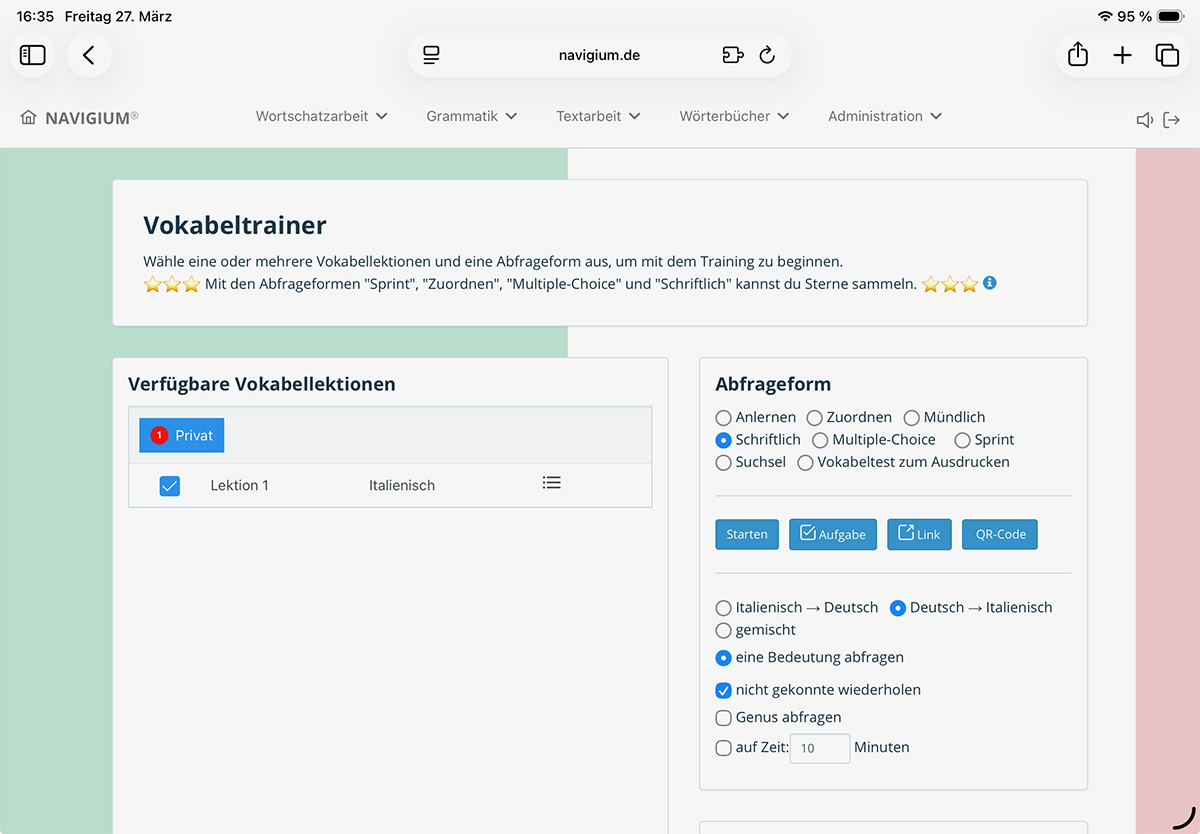This screenshot has height=834, width=1200.
Task: Reload the page with the refresh icon
Action: [767, 55]
